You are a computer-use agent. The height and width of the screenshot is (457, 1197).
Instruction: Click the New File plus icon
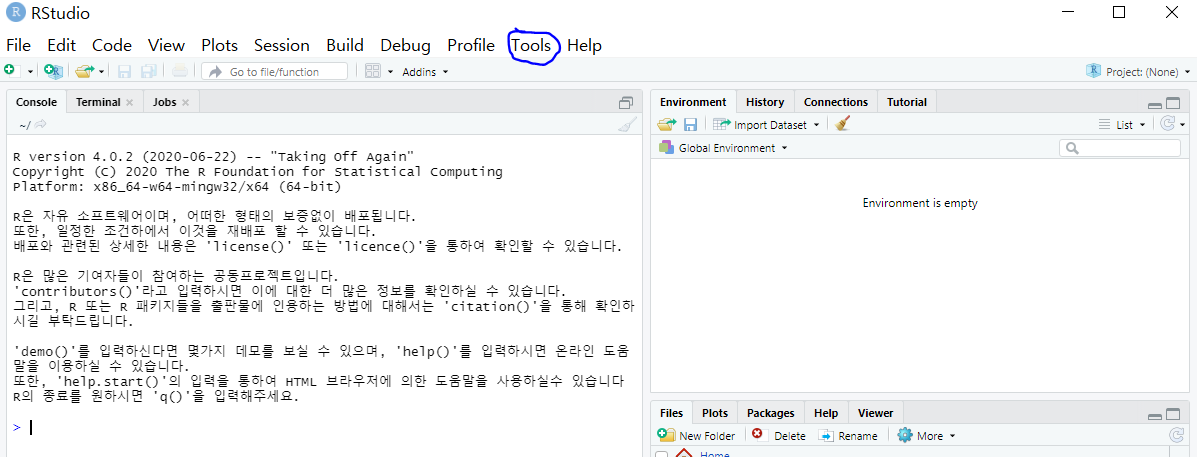(x=10, y=70)
